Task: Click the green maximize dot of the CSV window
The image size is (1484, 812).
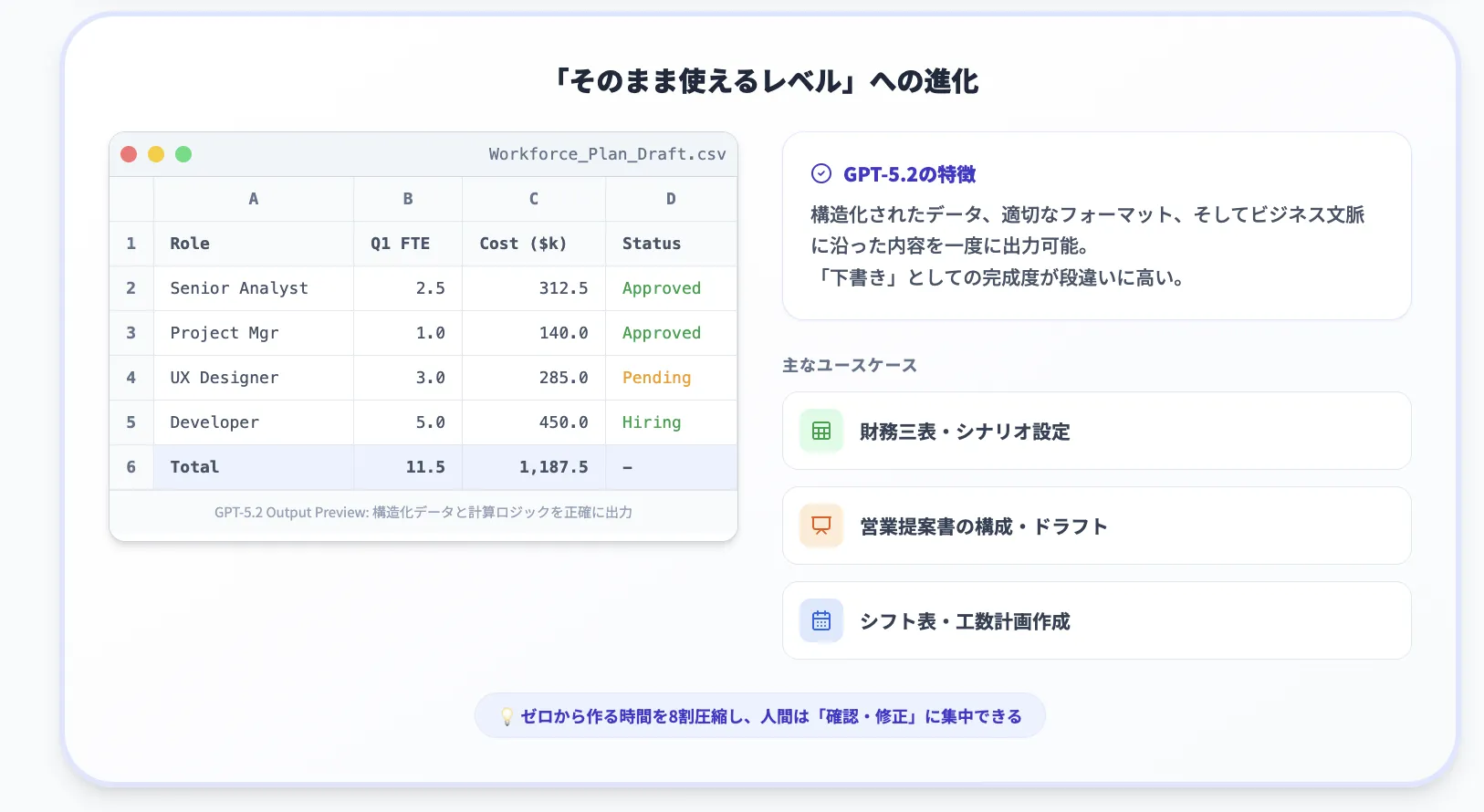Action: [183, 154]
